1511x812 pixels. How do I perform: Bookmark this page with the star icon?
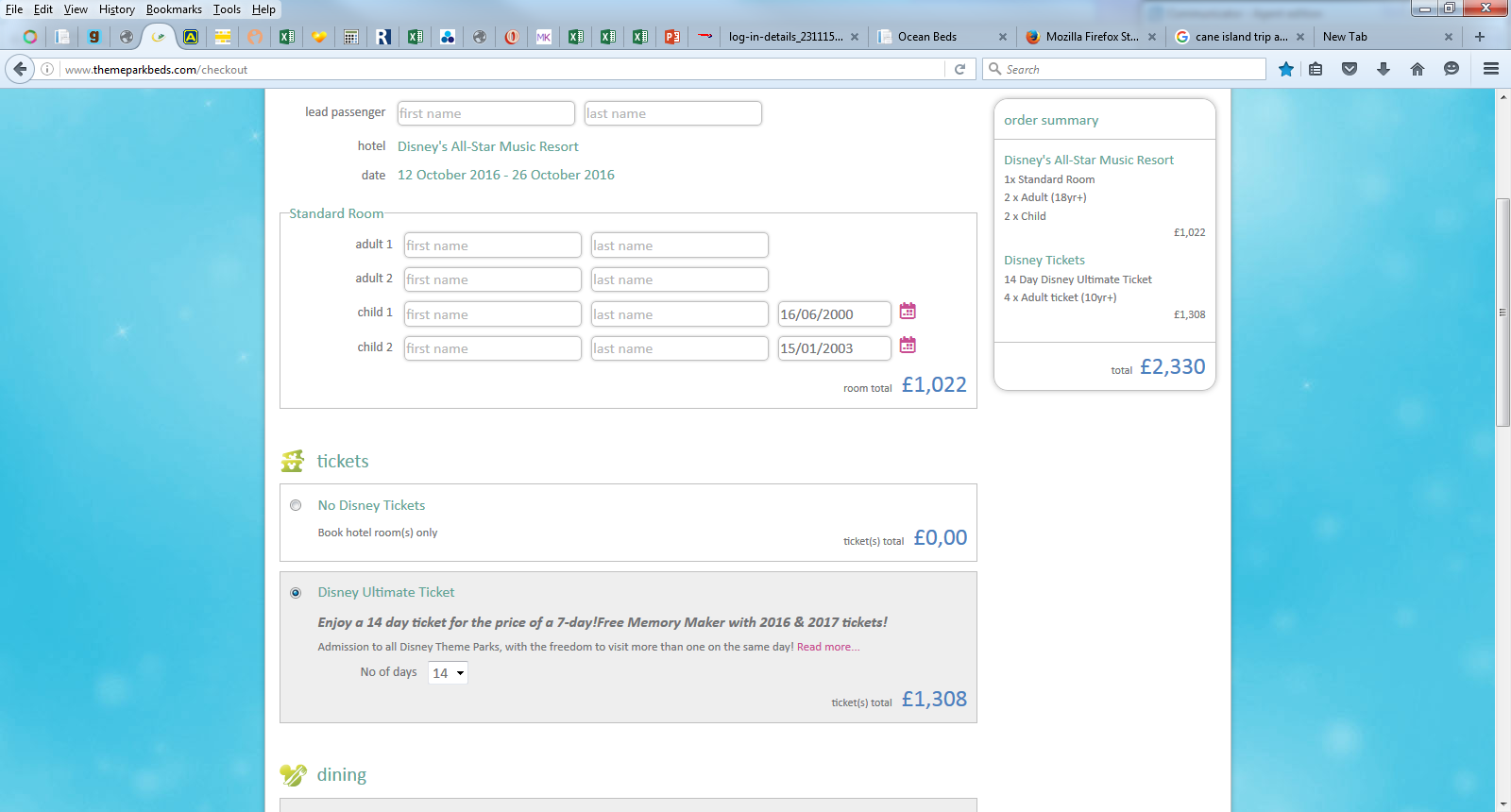(1286, 69)
